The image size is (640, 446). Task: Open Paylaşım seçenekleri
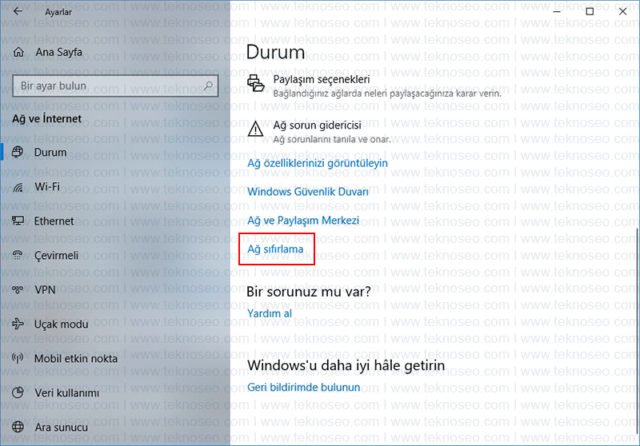coord(321,79)
